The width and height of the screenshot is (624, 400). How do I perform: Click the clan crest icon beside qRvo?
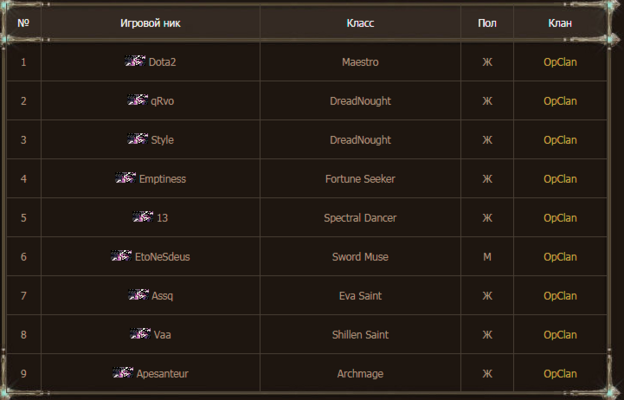tap(138, 100)
